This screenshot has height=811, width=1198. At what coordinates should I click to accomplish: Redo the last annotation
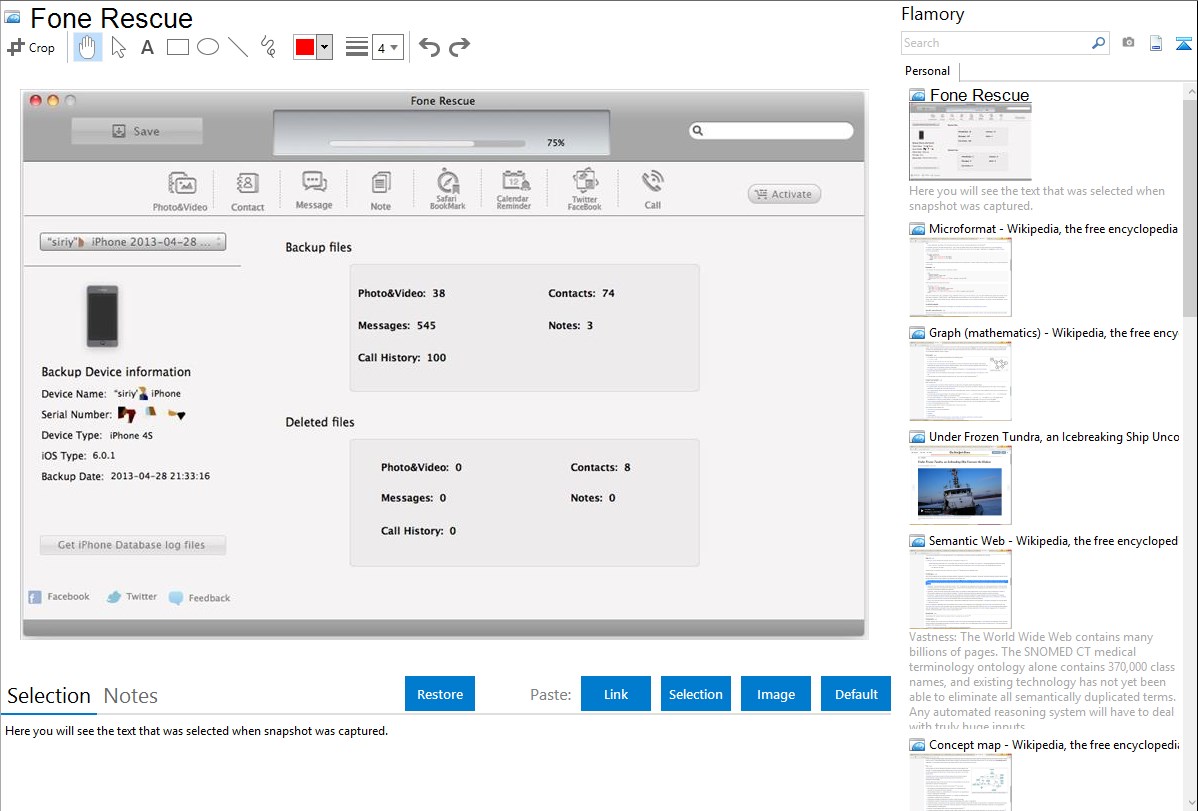459,47
